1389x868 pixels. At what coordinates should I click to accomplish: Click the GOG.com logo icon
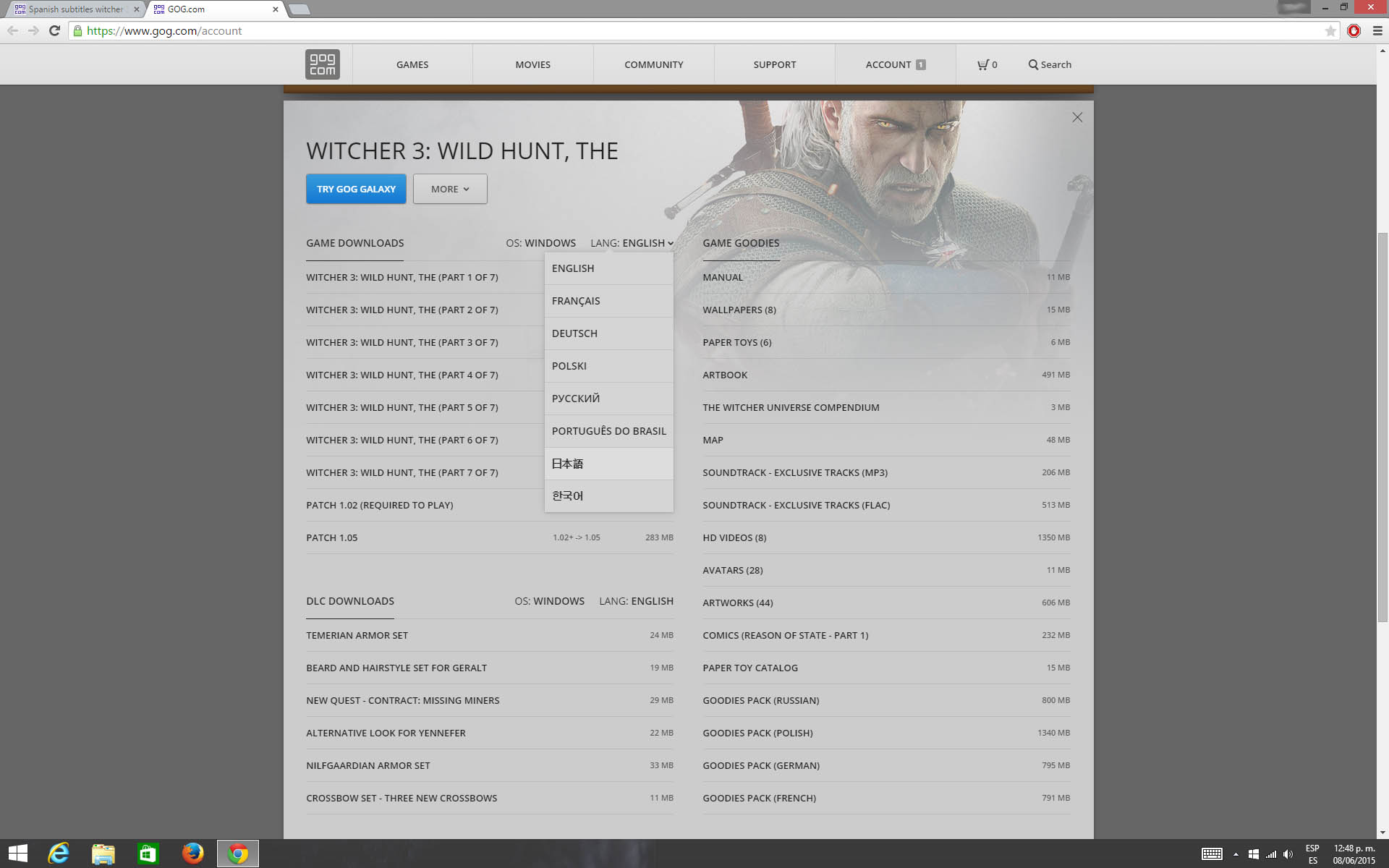322,64
